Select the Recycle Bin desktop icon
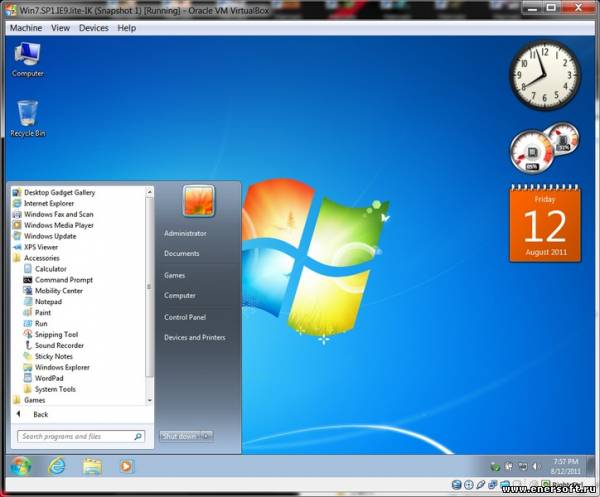 click(28, 118)
